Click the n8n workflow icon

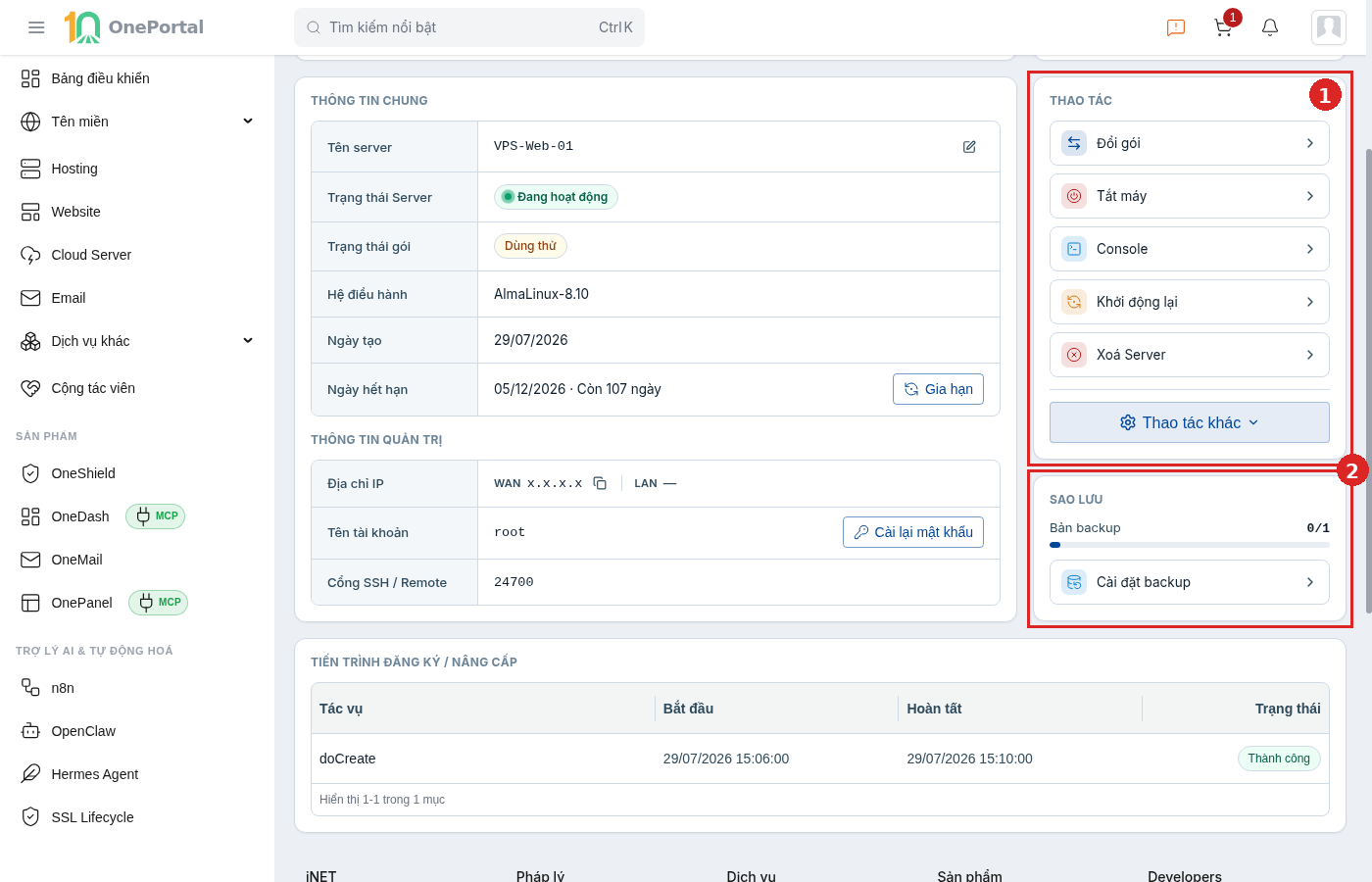point(30,688)
